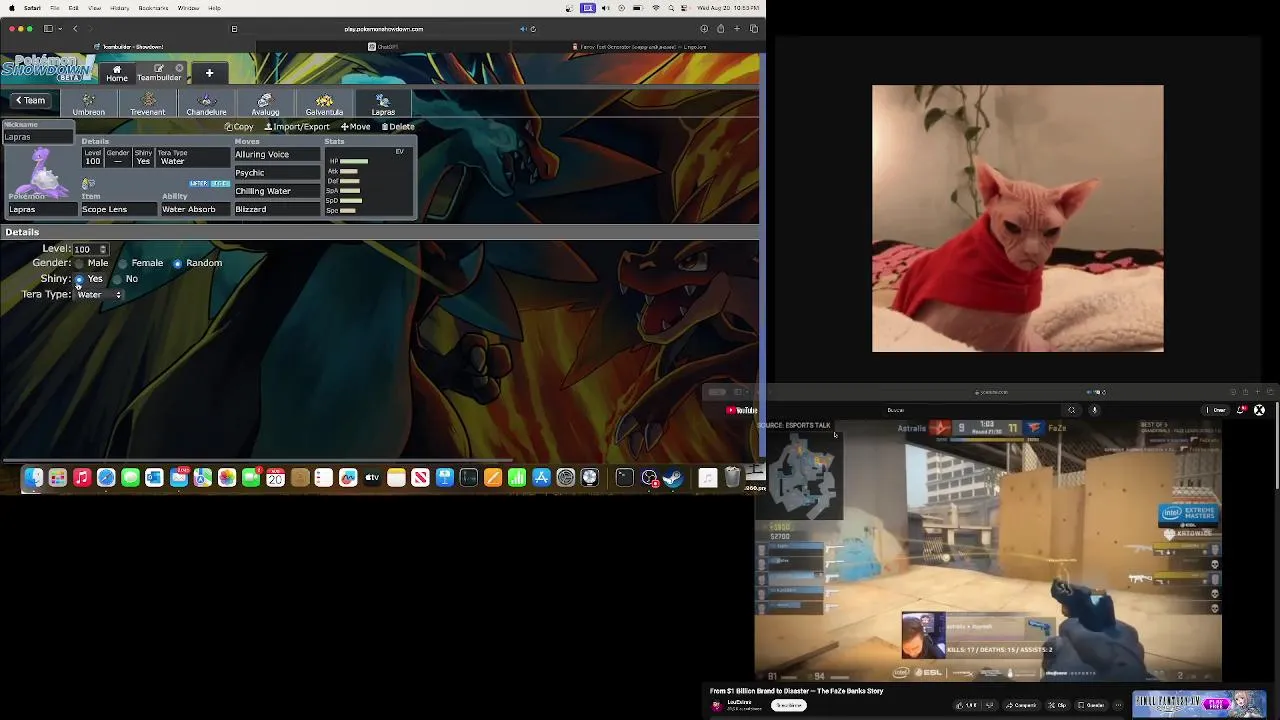Select Avalugg in the team bar
Screen dimensions: 1280x720
(265, 104)
